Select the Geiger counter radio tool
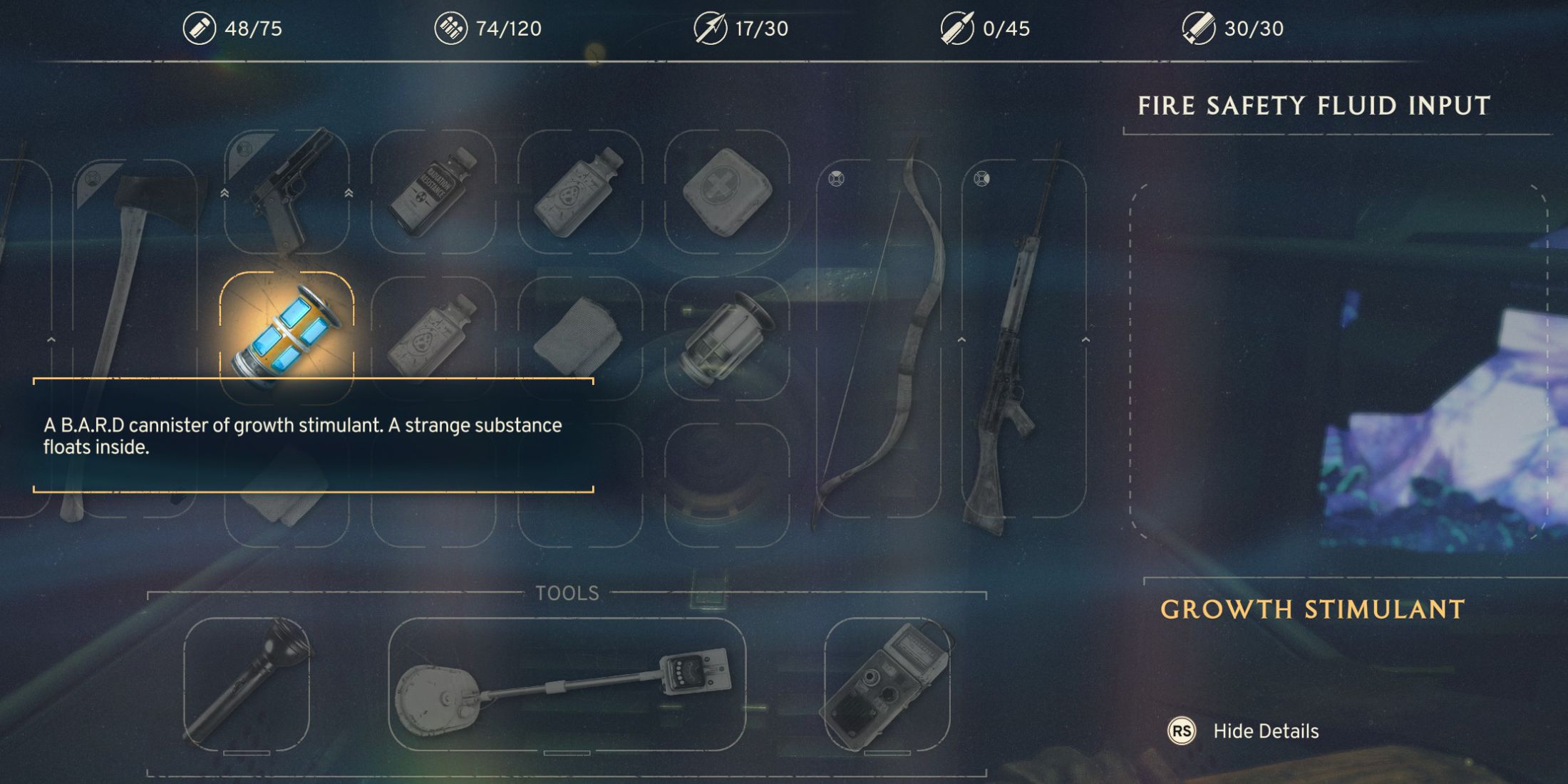This screenshot has width=1568, height=784. (887, 684)
